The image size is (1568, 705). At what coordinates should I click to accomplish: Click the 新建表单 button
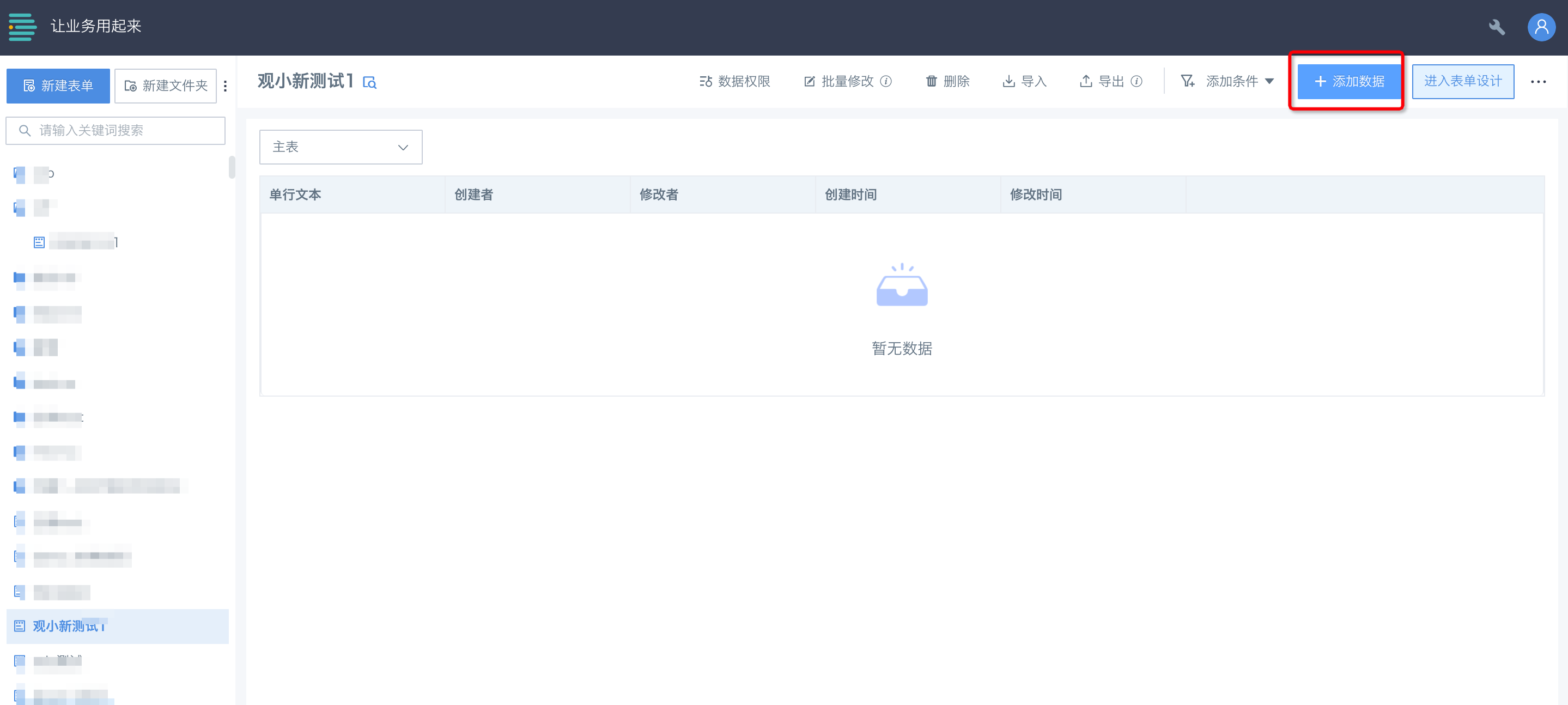coord(58,86)
